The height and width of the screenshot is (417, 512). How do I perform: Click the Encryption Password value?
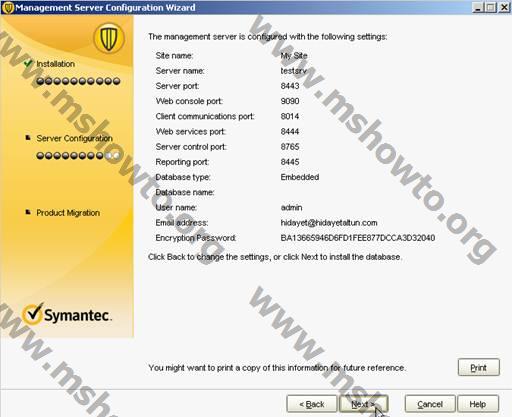pos(358,238)
